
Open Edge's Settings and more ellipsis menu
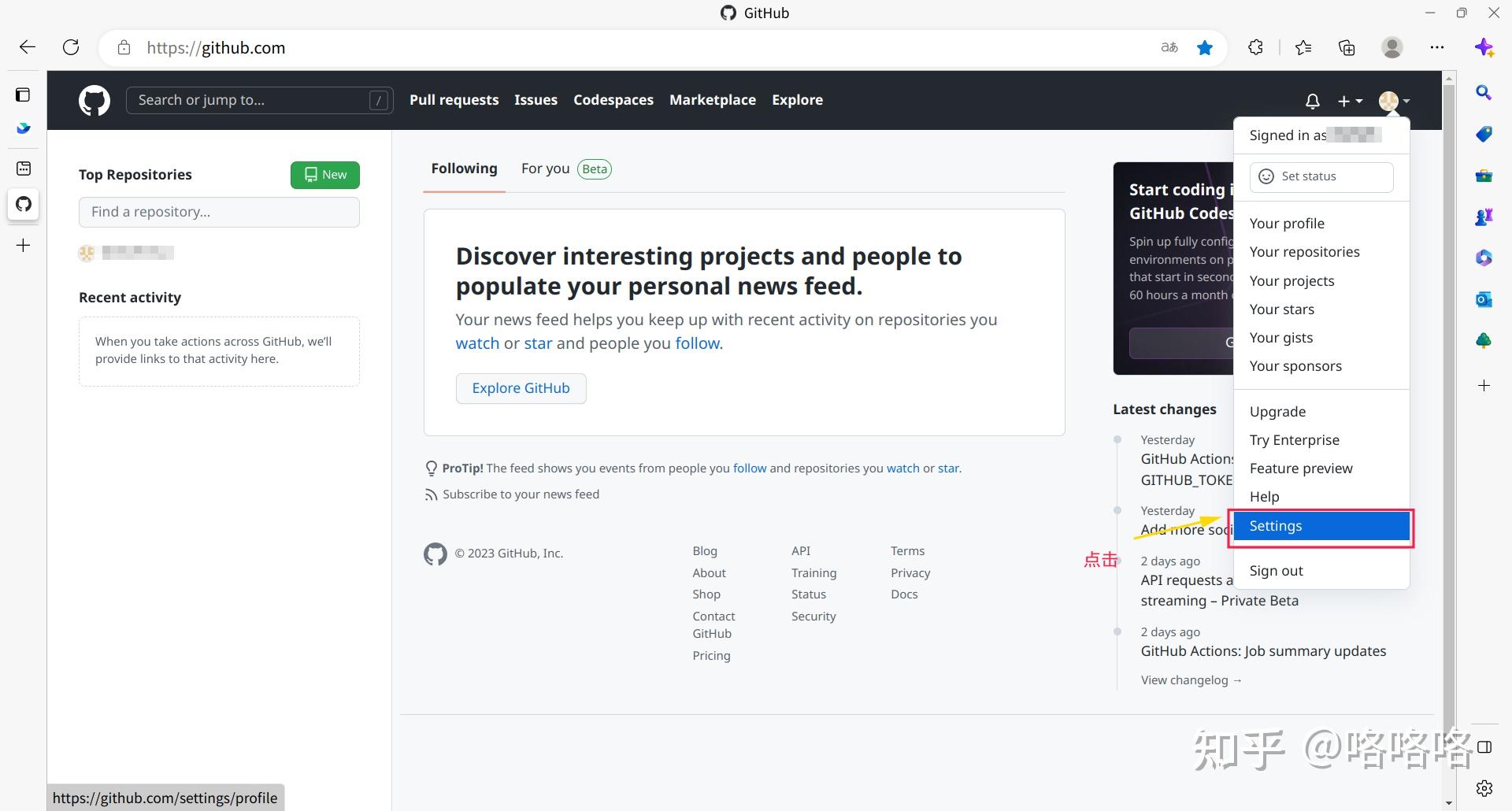1437,47
